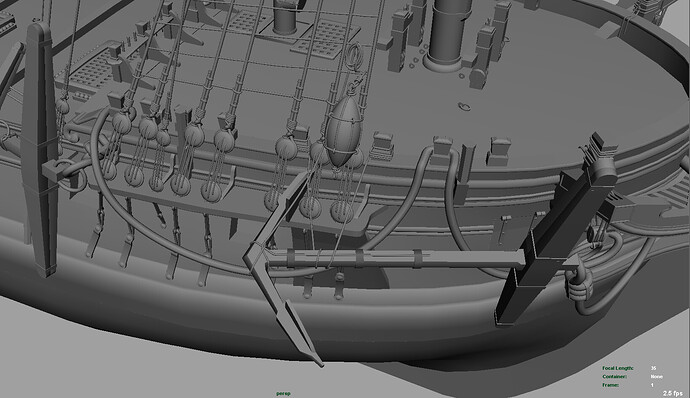Click the 'Container:' HUD label
Viewport: 690px width, 398px height.
615,376
